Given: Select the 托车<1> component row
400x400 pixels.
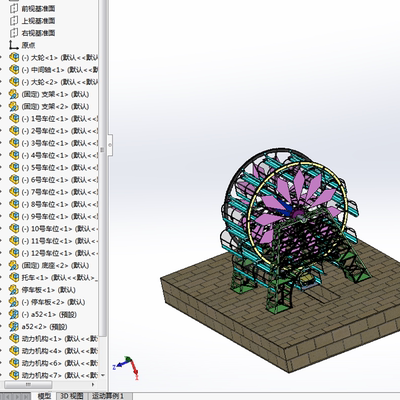Looking at the screenshot, I should (53, 278).
